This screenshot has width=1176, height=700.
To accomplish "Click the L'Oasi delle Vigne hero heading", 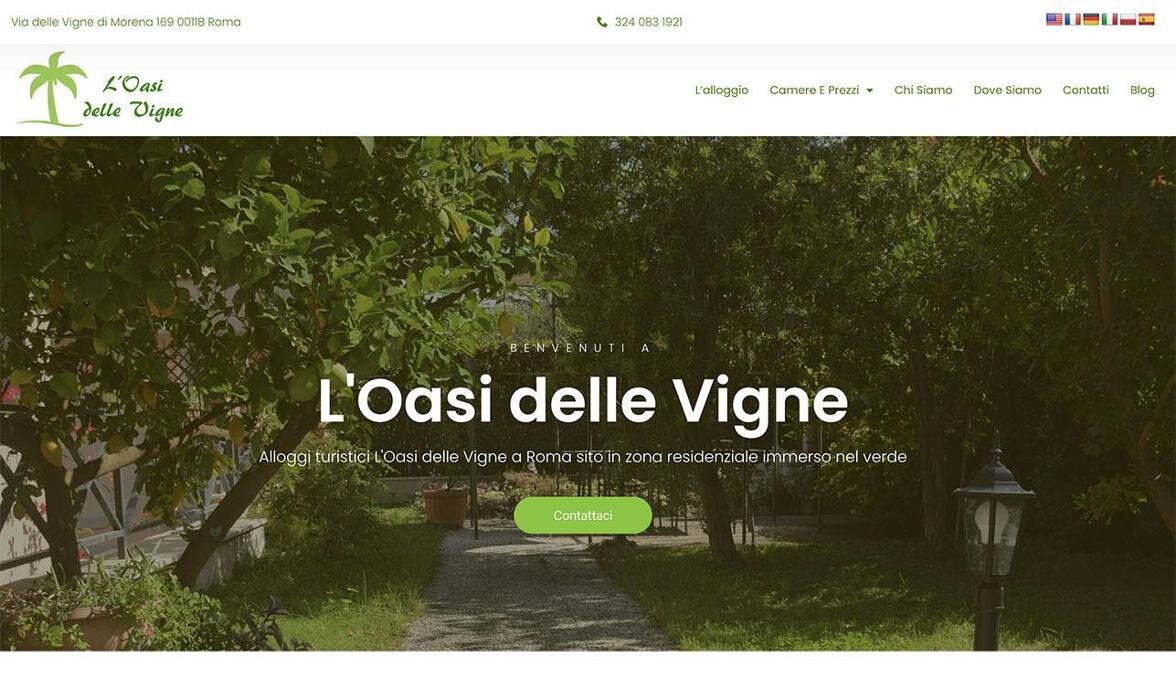I will pos(583,402).
